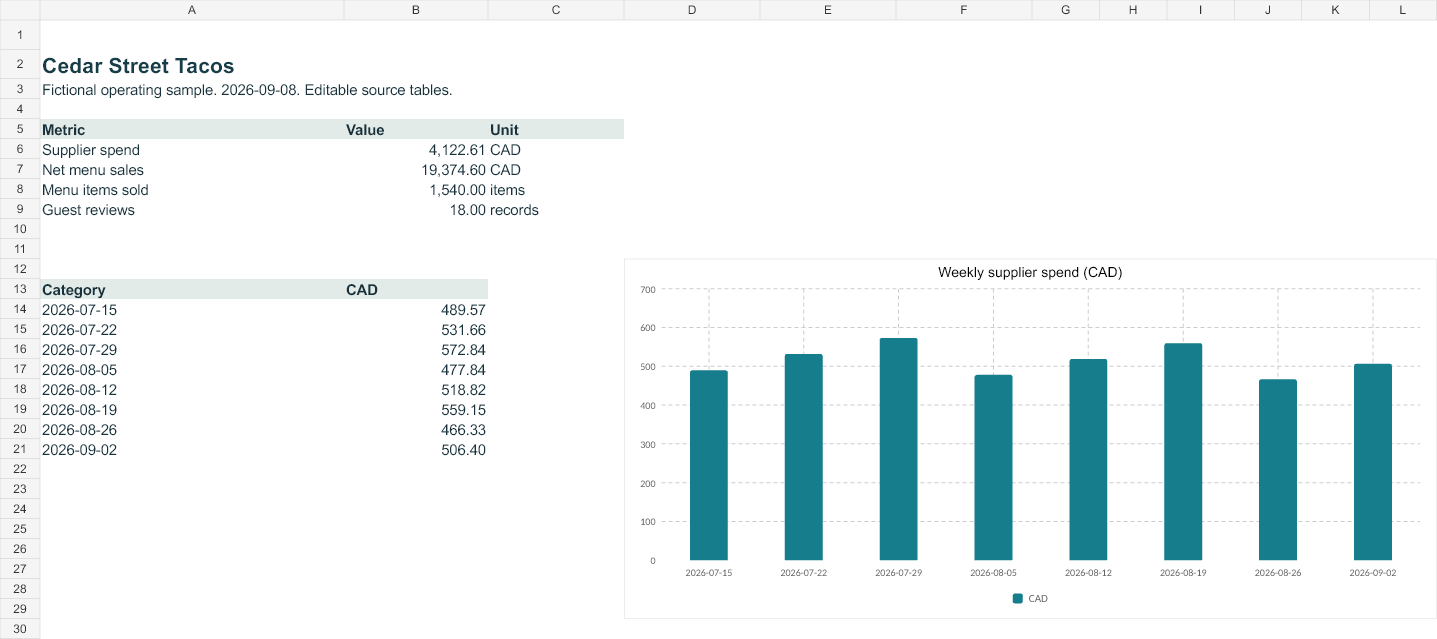Click the date cell 2026-08-12
This screenshot has width=1437, height=639.
coord(192,390)
